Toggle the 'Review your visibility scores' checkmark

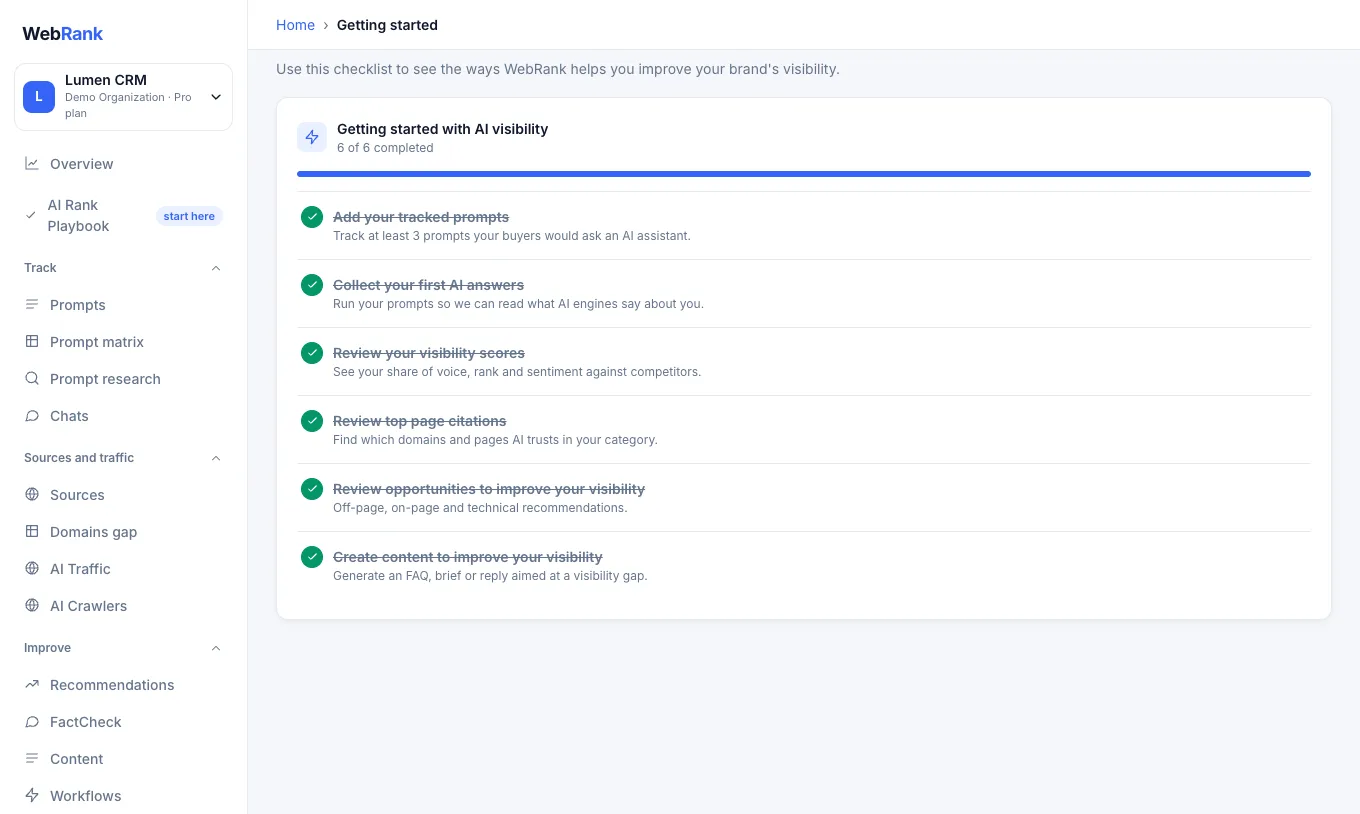[312, 353]
